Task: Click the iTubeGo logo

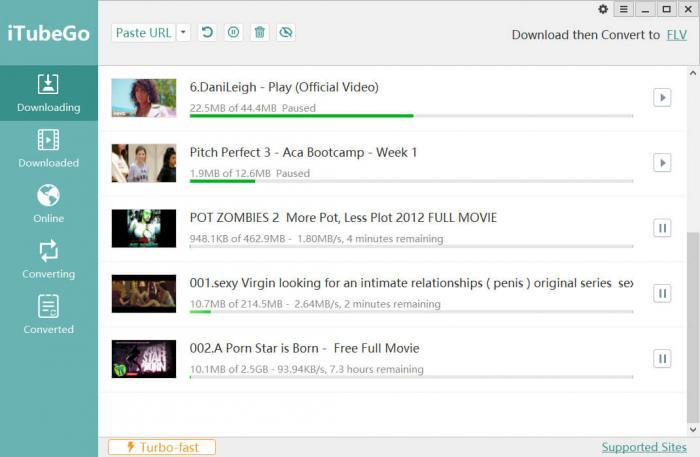Action: [x=49, y=33]
